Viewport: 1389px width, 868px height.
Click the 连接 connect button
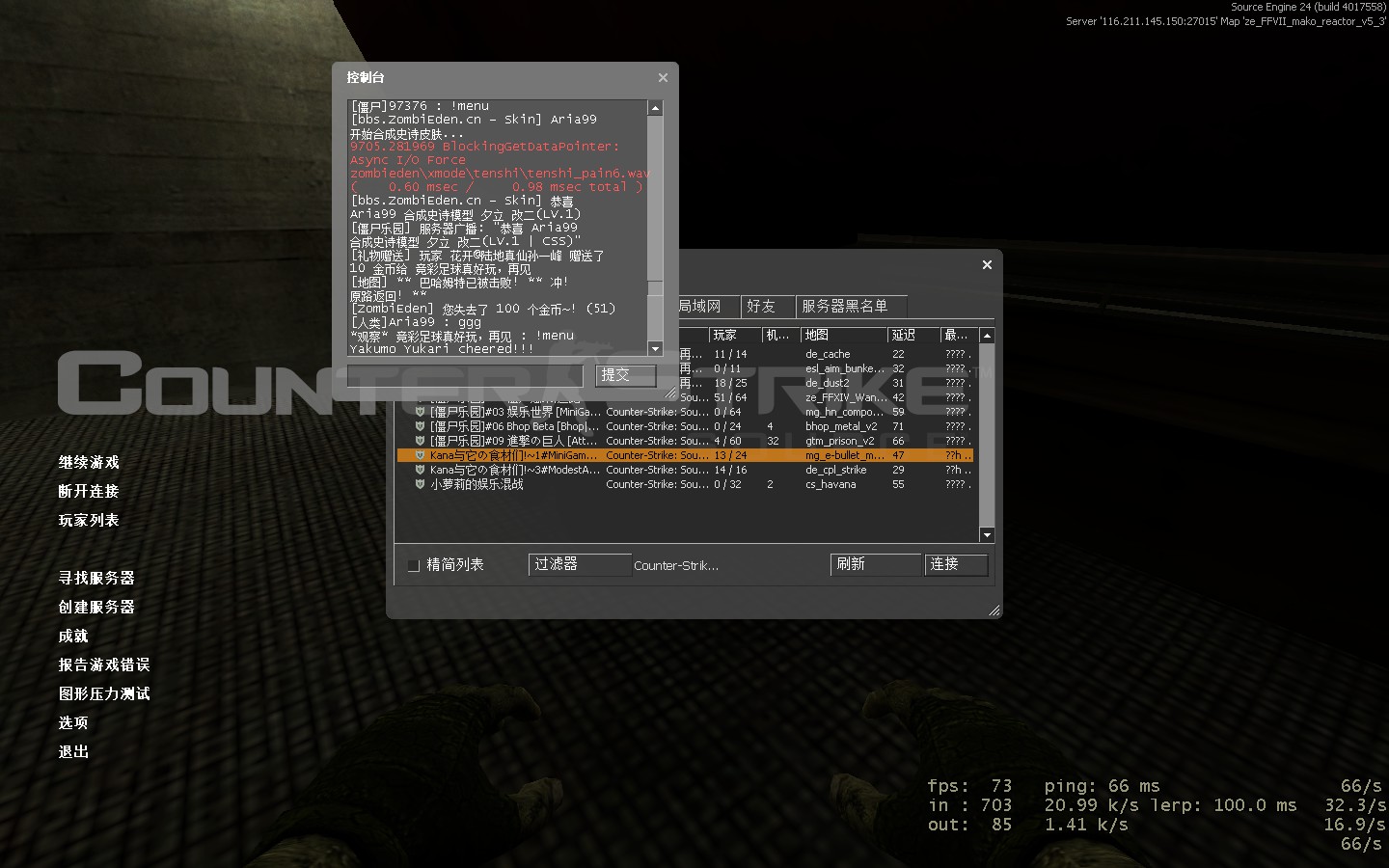pos(957,564)
